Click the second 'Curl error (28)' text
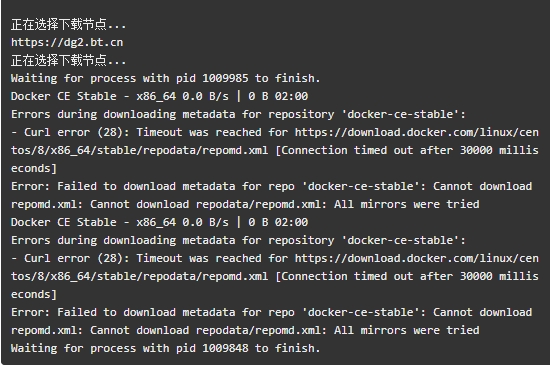The image size is (550, 365). pyautogui.click(x=76, y=258)
